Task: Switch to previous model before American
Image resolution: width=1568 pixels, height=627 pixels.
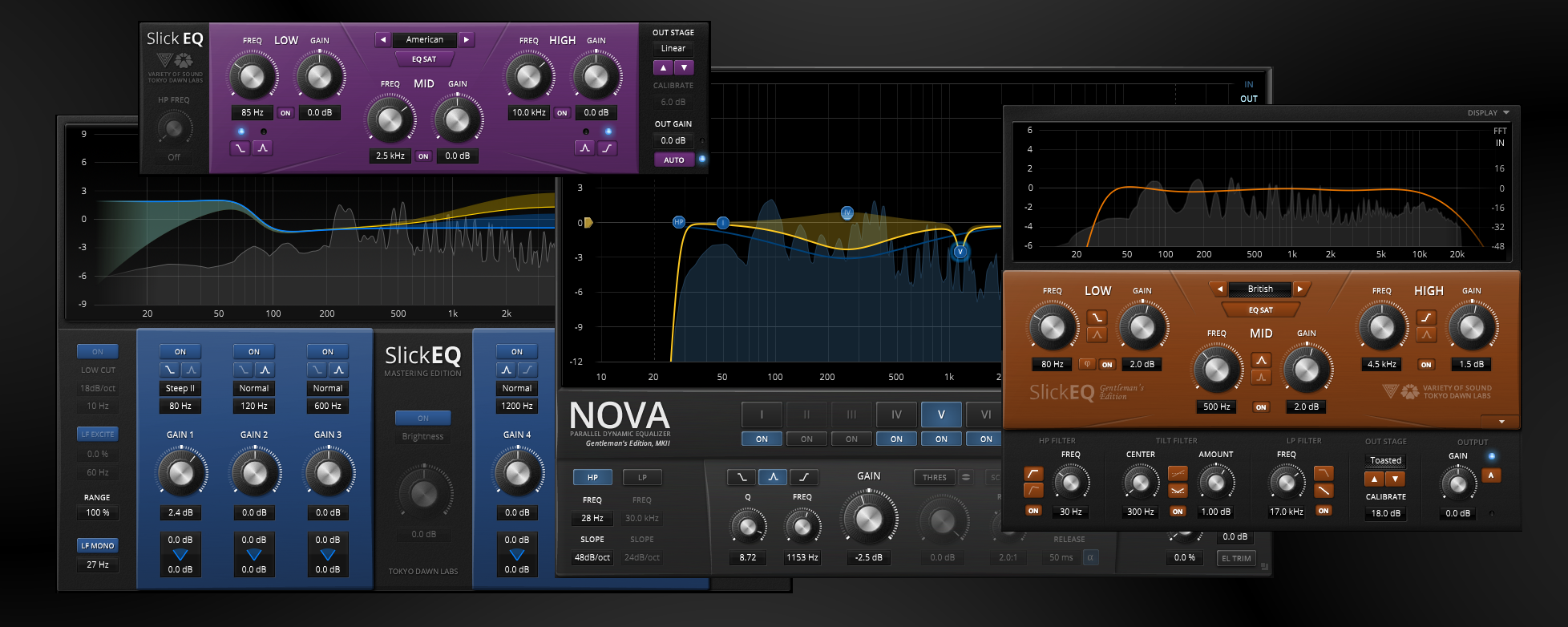Action: click(383, 39)
